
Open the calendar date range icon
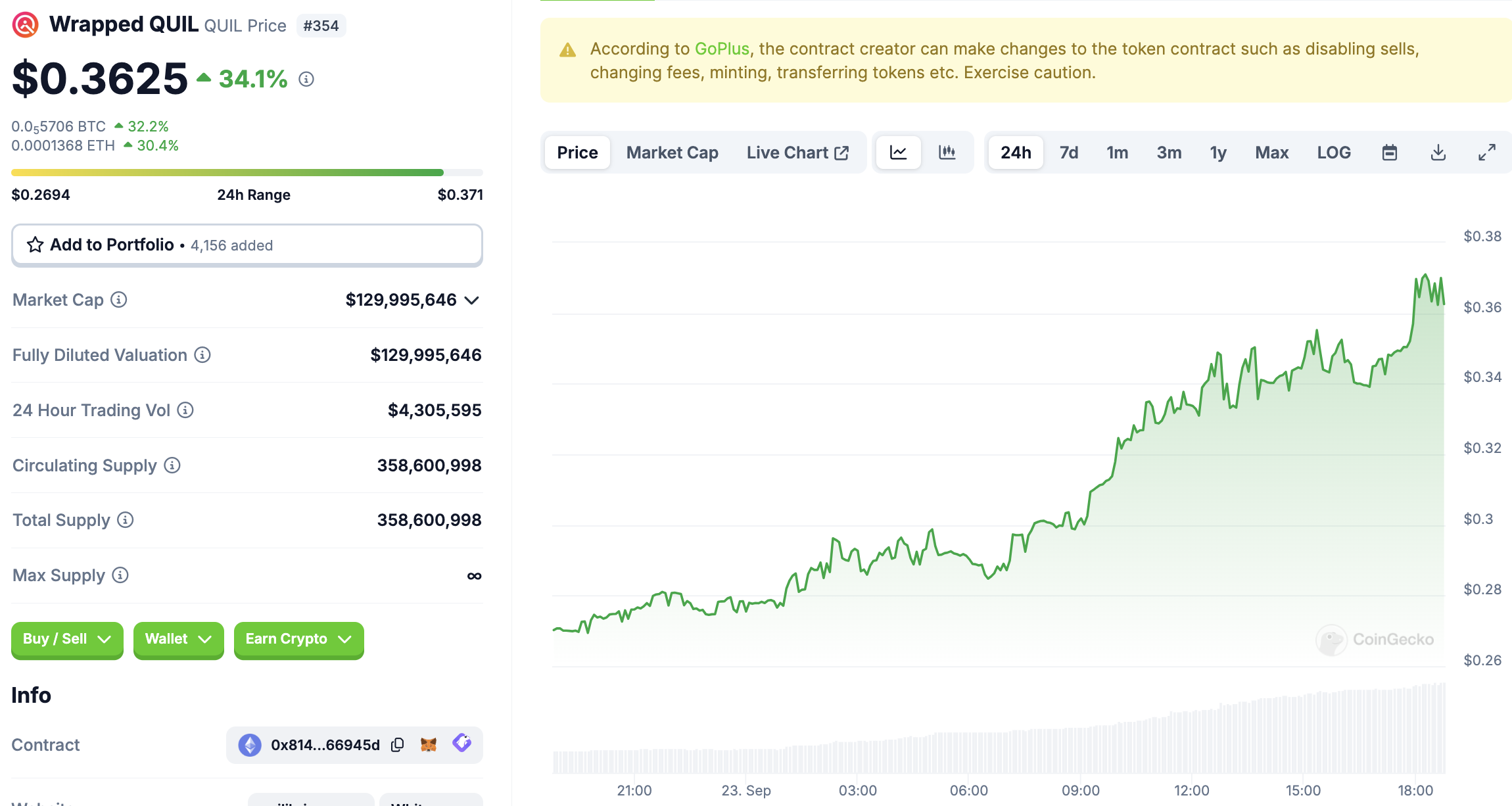point(1389,153)
